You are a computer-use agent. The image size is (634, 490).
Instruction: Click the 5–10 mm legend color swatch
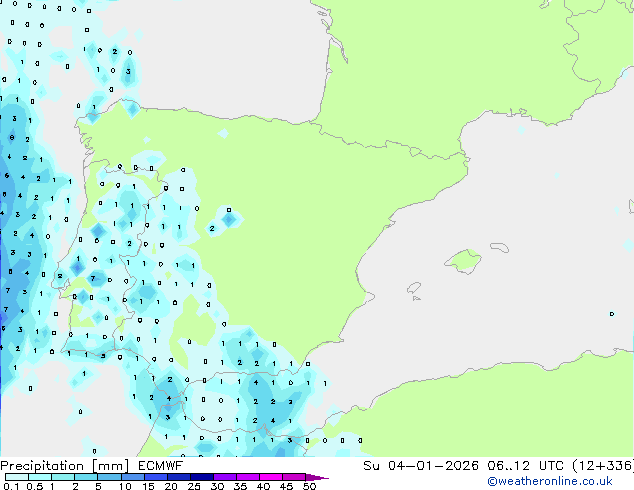click(x=109, y=477)
